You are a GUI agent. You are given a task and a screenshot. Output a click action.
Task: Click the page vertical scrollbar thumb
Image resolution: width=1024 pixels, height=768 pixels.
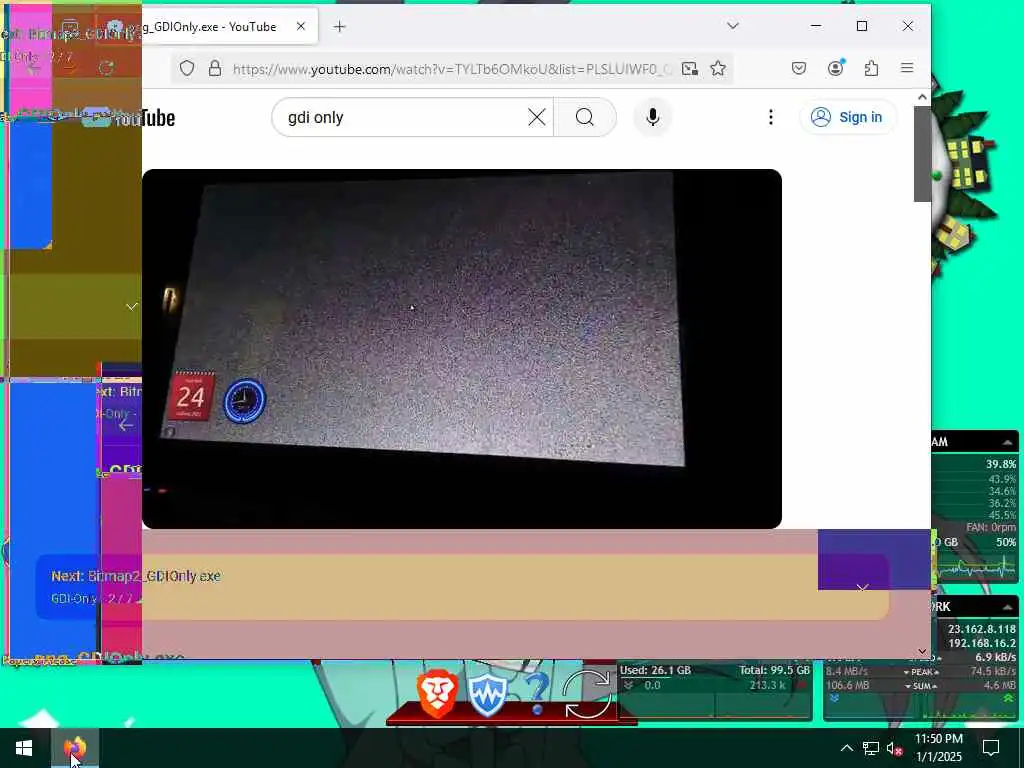922,154
